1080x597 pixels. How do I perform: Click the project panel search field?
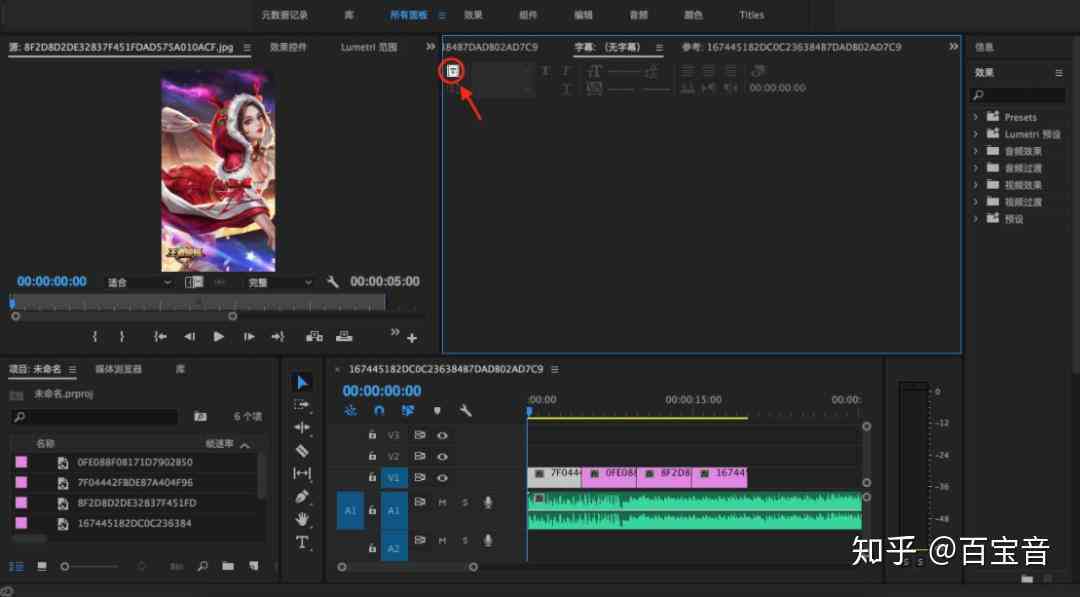(x=95, y=417)
